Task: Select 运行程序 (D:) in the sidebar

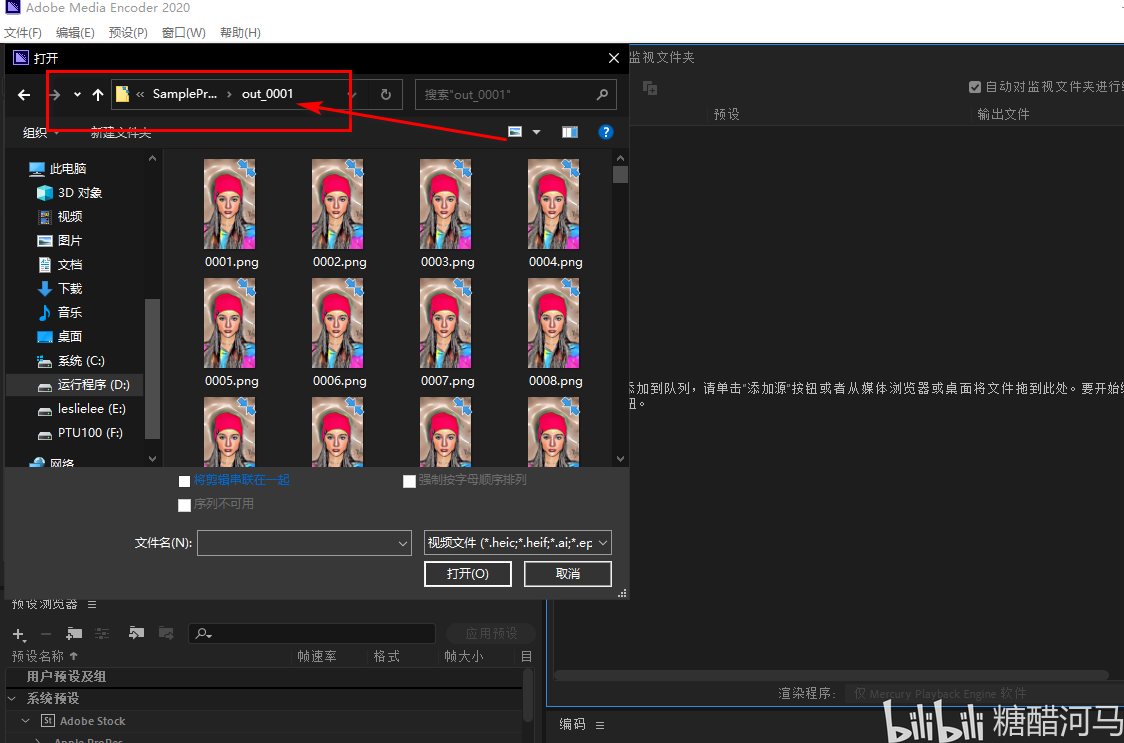Action: point(75,385)
